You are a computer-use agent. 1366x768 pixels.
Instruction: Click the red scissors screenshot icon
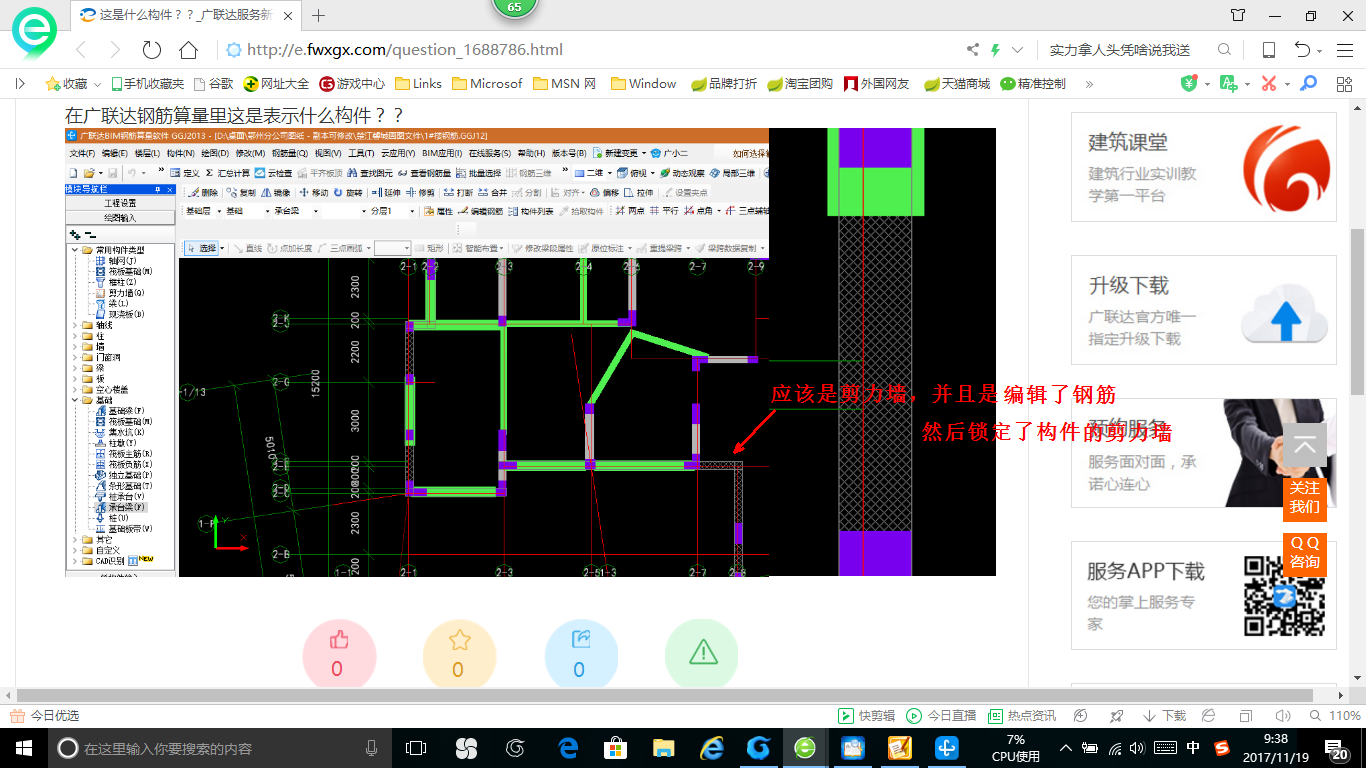pos(1269,84)
